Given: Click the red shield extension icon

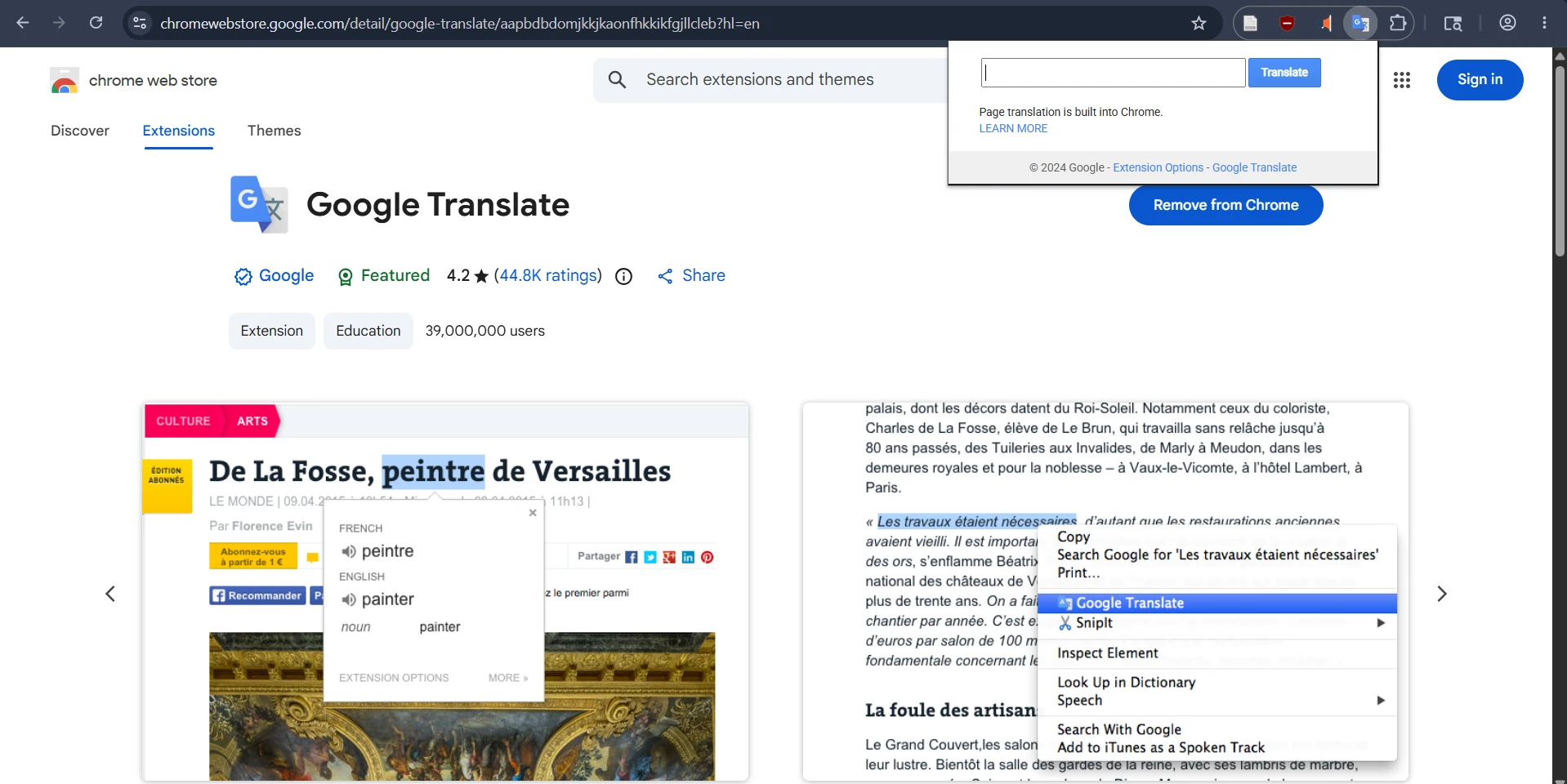Looking at the screenshot, I should [1288, 23].
